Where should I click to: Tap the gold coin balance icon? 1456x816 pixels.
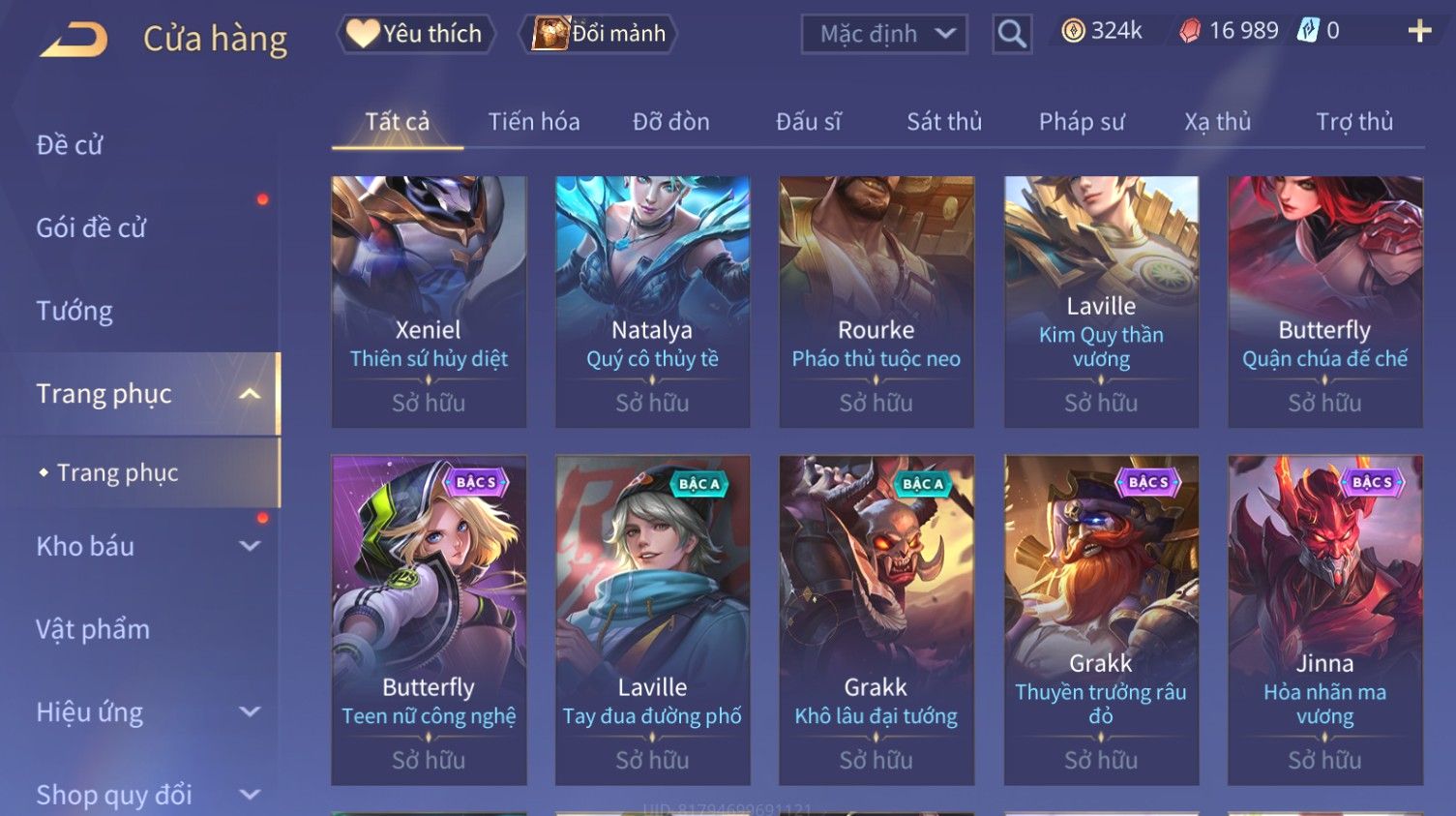[x=1073, y=32]
